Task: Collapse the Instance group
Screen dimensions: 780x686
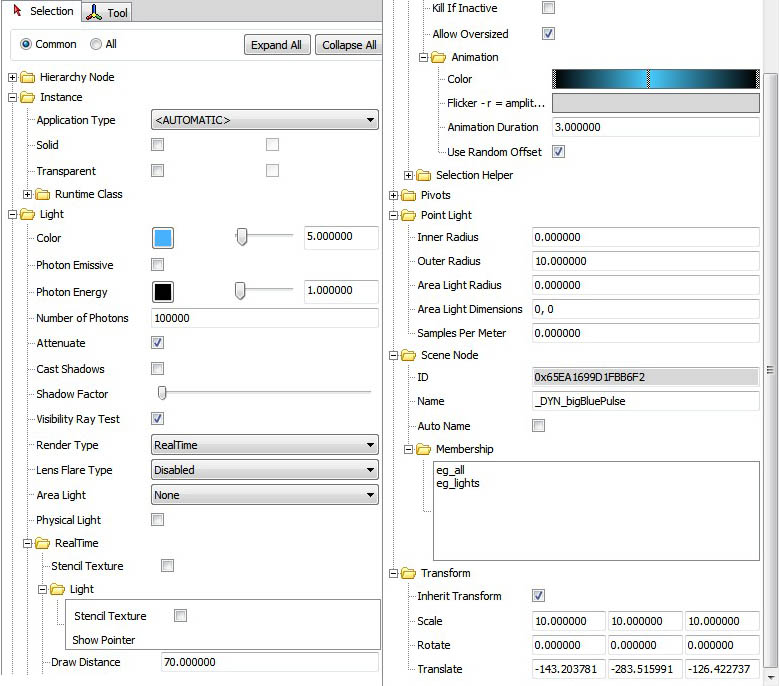Action: (x=13, y=98)
